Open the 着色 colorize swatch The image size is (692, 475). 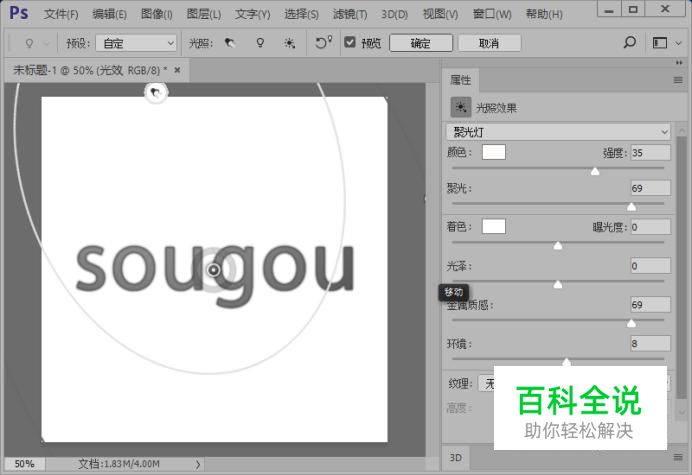pos(494,226)
